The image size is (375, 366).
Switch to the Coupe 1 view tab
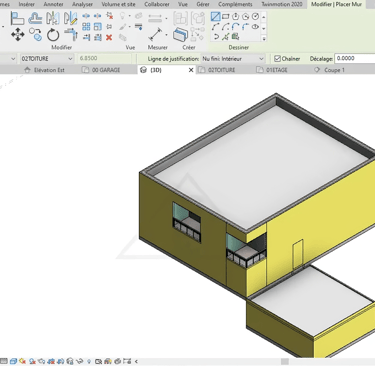[x=334, y=70]
